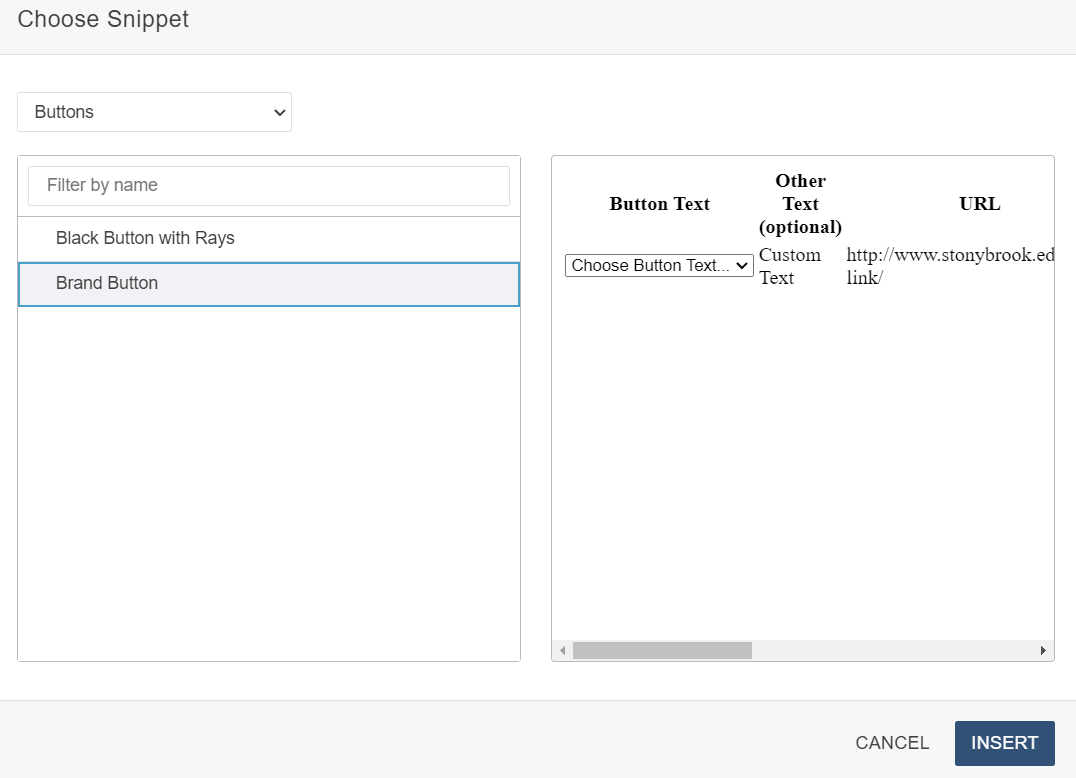Screen dimensions: 1076x778
Task: Click the Filter by name field
Action: 269,185
